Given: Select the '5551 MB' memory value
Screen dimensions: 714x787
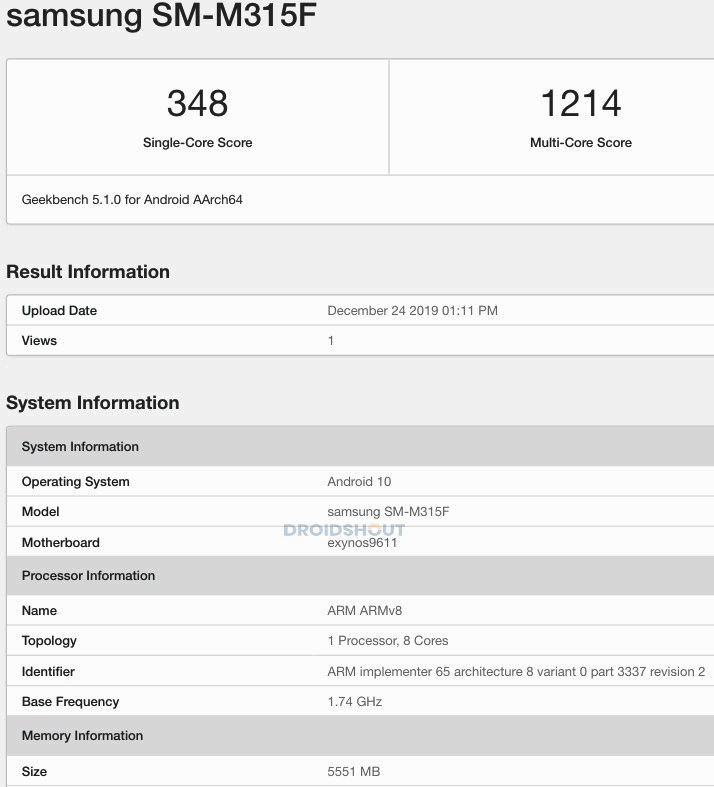Looking at the screenshot, I should point(354,771).
